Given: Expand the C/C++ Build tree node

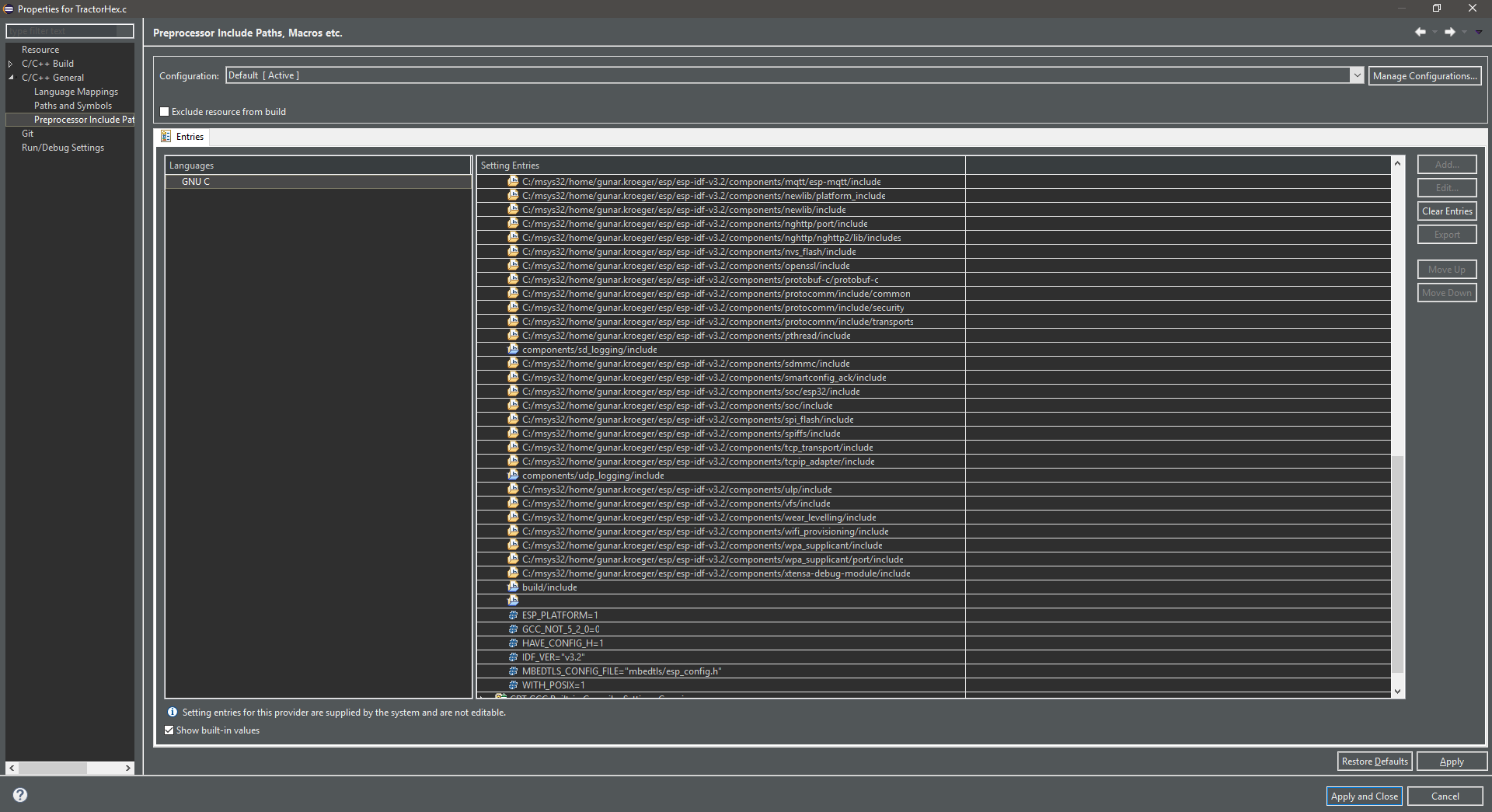Looking at the screenshot, I should [10, 64].
